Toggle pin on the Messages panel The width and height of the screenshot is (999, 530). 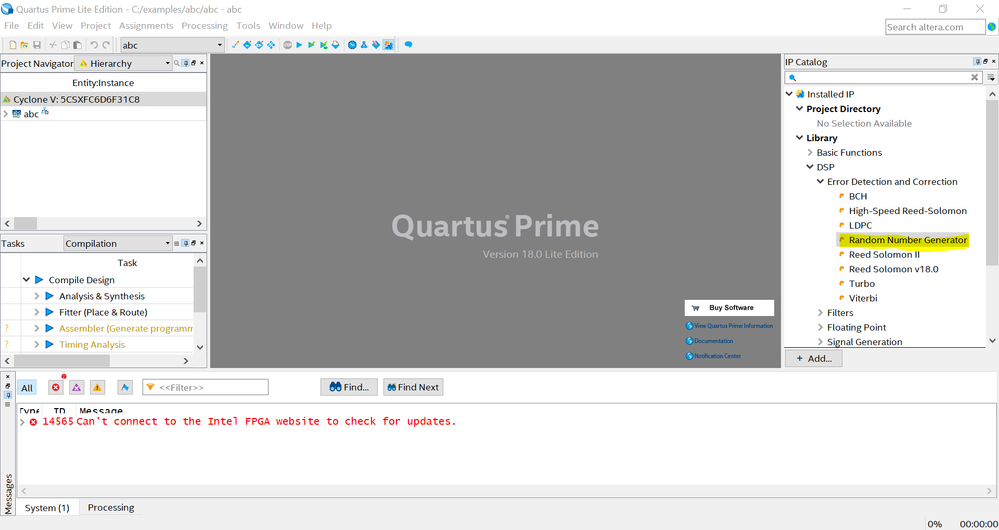[x=8, y=395]
